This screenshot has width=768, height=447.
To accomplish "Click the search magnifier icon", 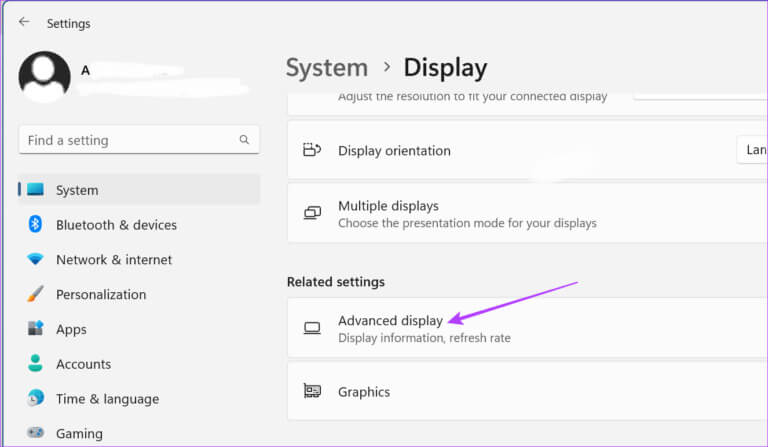I will (x=244, y=140).
